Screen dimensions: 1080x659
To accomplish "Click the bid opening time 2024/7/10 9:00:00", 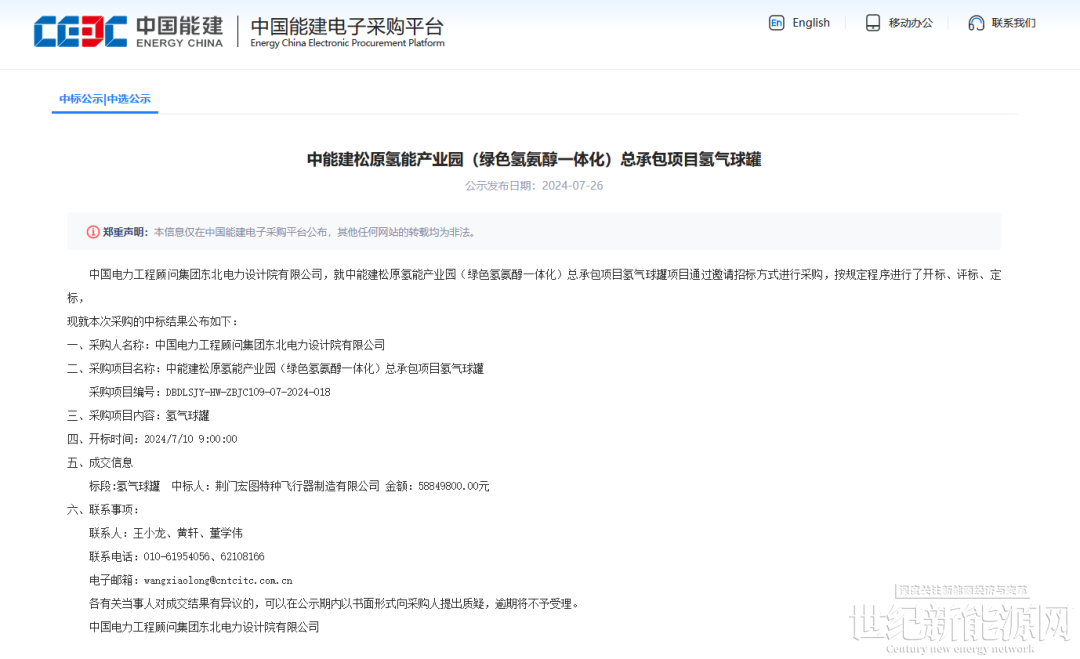I will pos(190,439).
